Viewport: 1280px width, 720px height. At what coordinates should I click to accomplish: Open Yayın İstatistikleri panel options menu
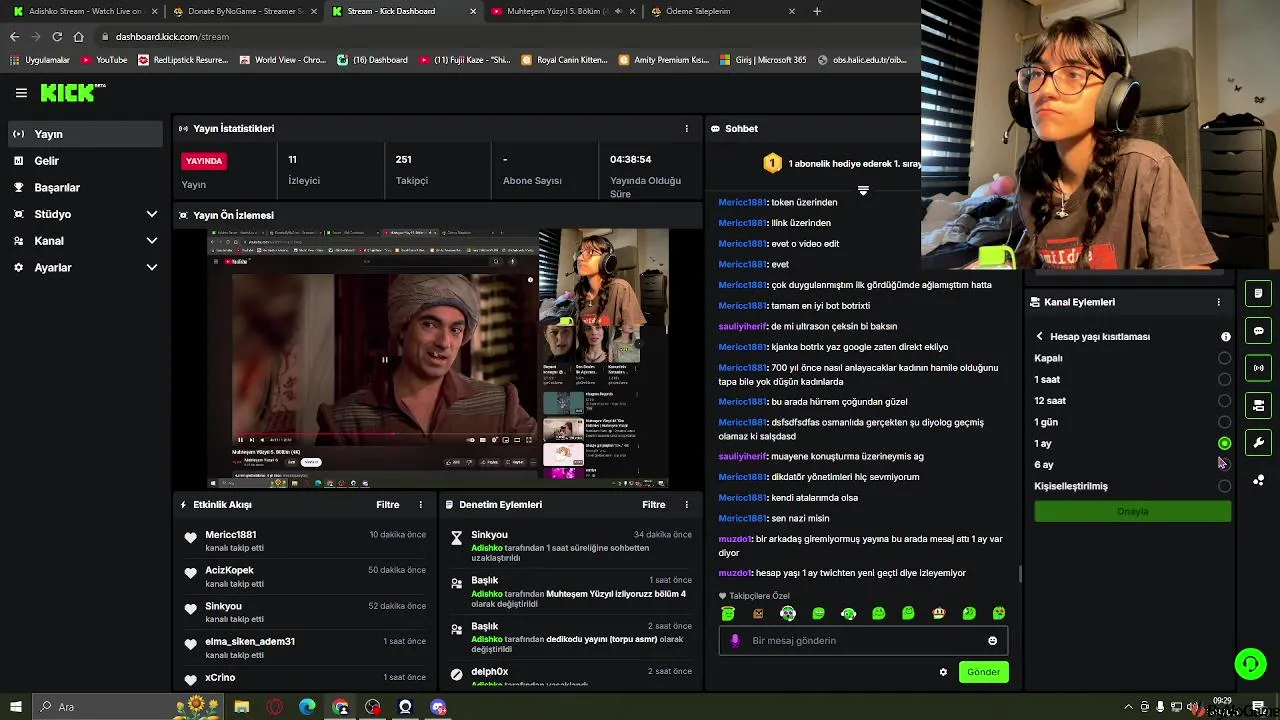(x=686, y=129)
